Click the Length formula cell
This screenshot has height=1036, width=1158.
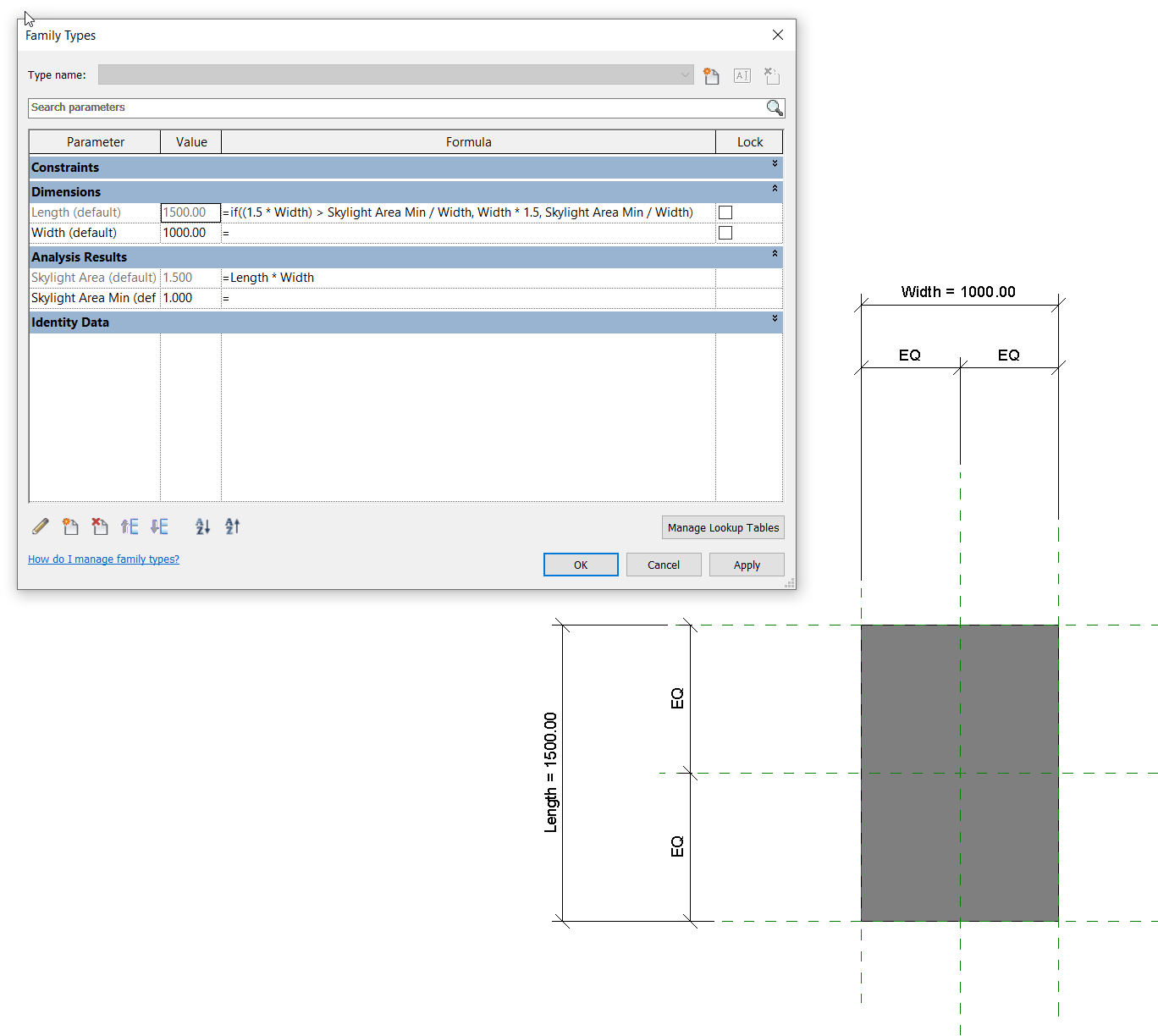pos(468,212)
